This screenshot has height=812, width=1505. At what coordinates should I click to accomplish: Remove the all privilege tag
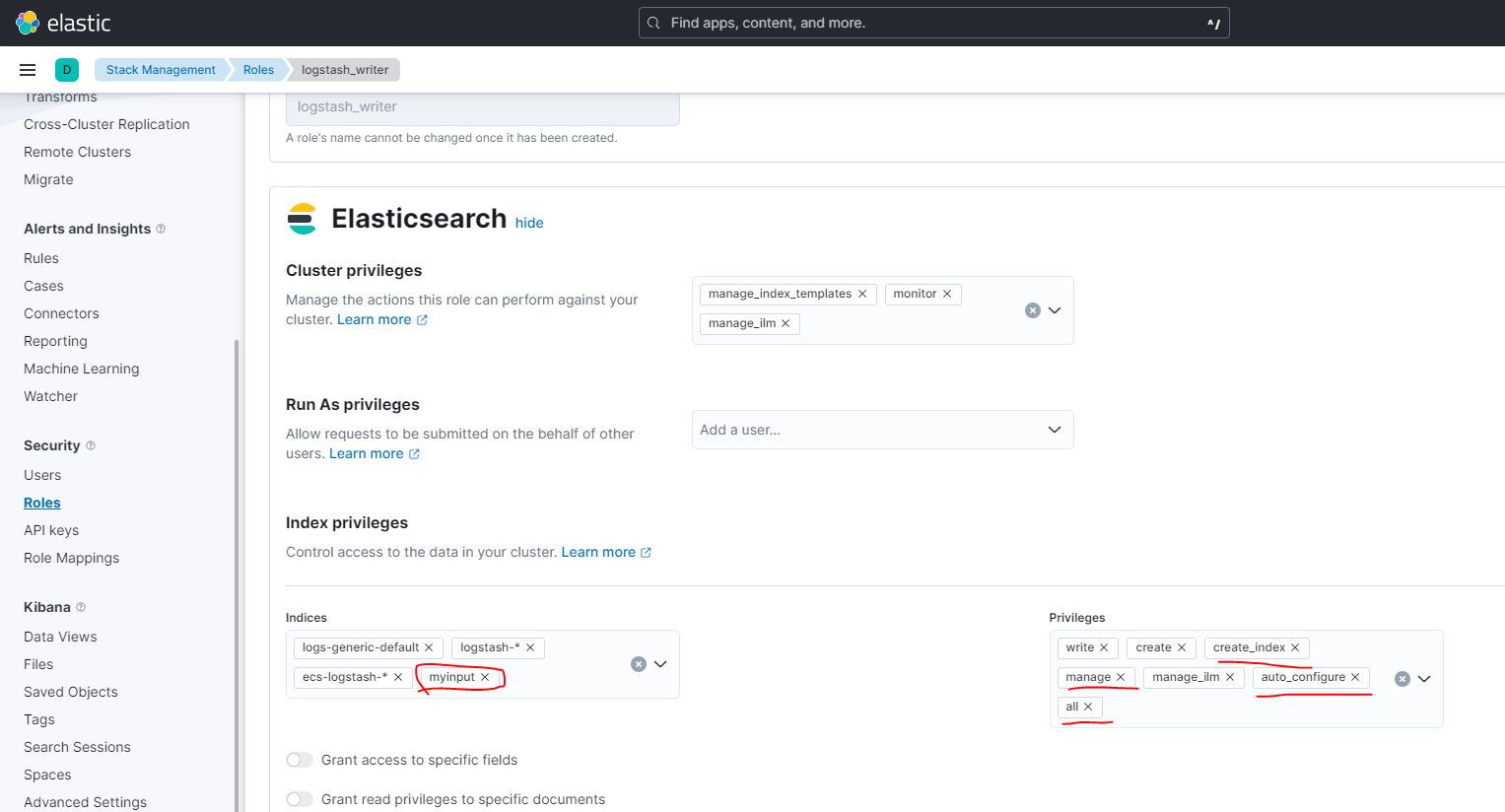(x=1088, y=707)
